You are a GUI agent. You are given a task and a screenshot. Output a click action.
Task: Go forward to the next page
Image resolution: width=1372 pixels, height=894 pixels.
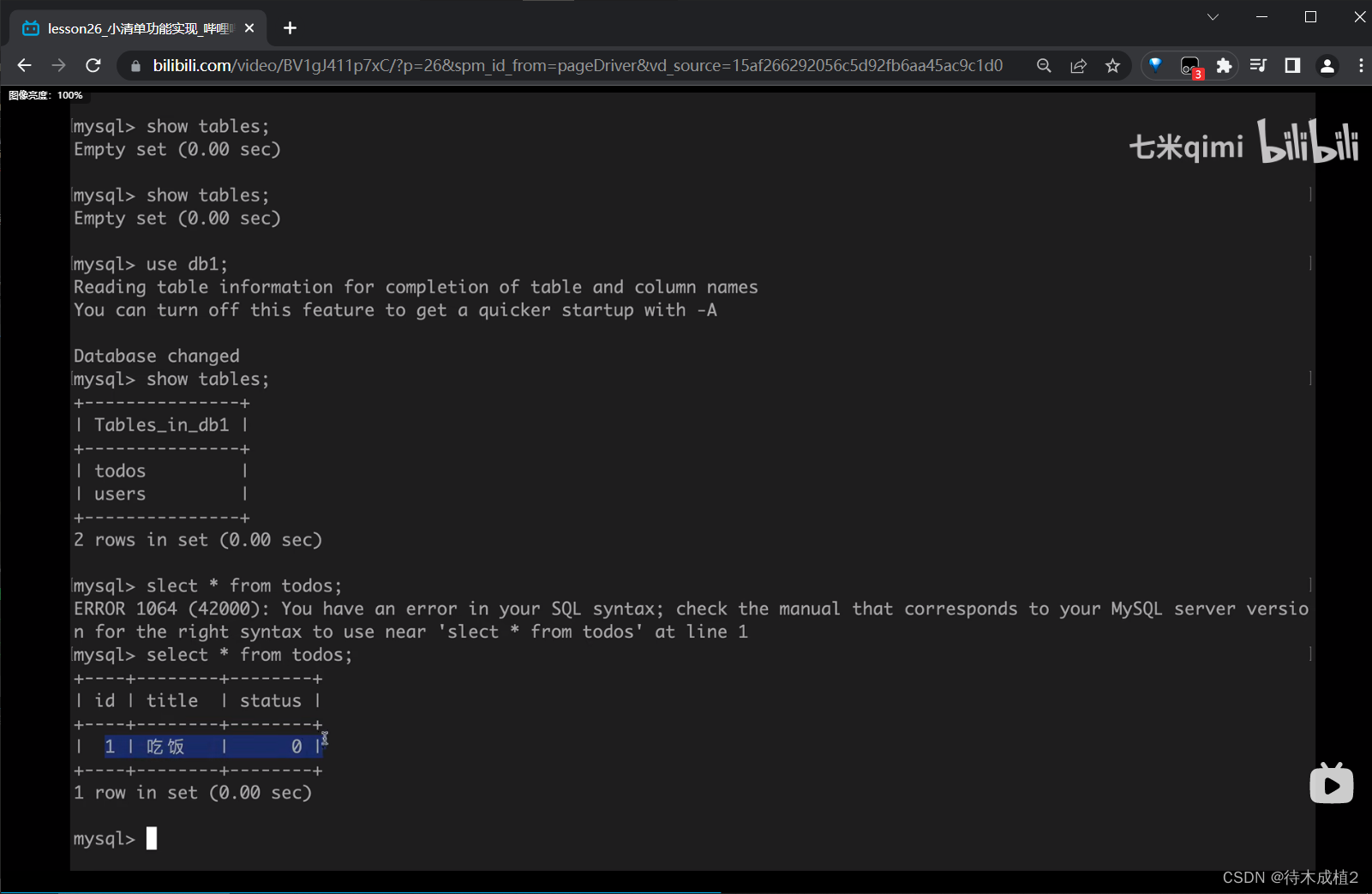(x=58, y=65)
